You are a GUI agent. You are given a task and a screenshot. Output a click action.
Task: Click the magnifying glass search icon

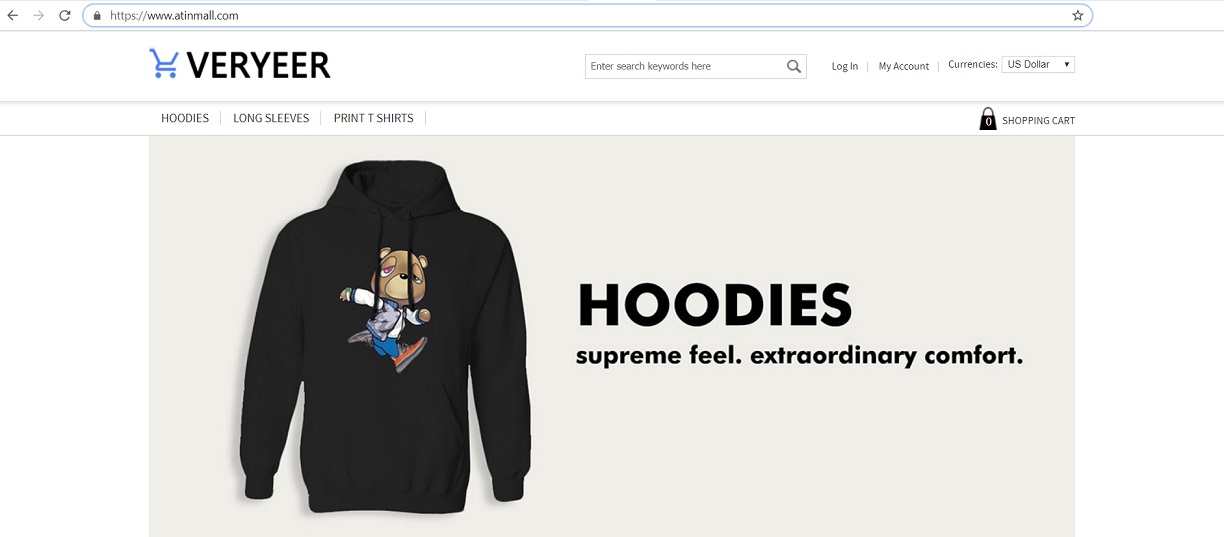pyautogui.click(x=794, y=66)
